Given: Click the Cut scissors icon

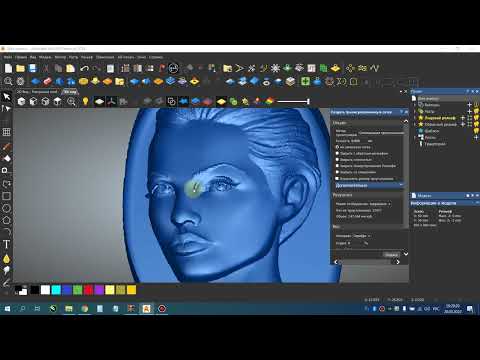Looking at the screenshot, I should (46, 68).
